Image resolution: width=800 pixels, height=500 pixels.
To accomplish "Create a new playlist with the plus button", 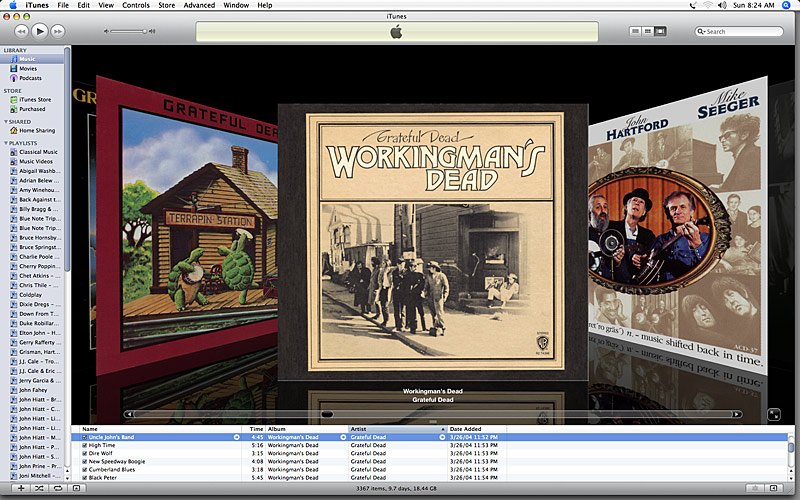I will click(x=21, y=488).
